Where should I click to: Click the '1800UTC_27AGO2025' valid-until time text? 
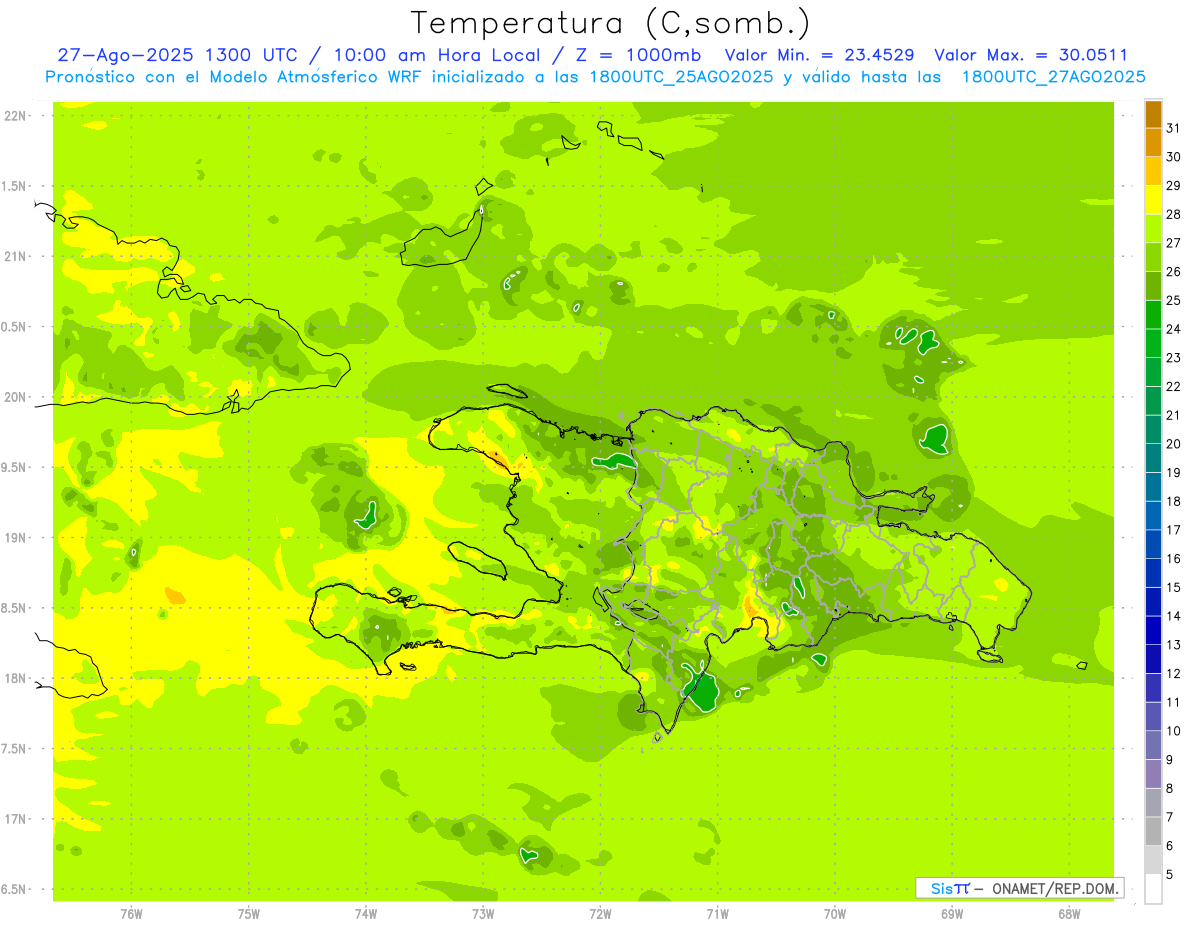[1053, 77]
